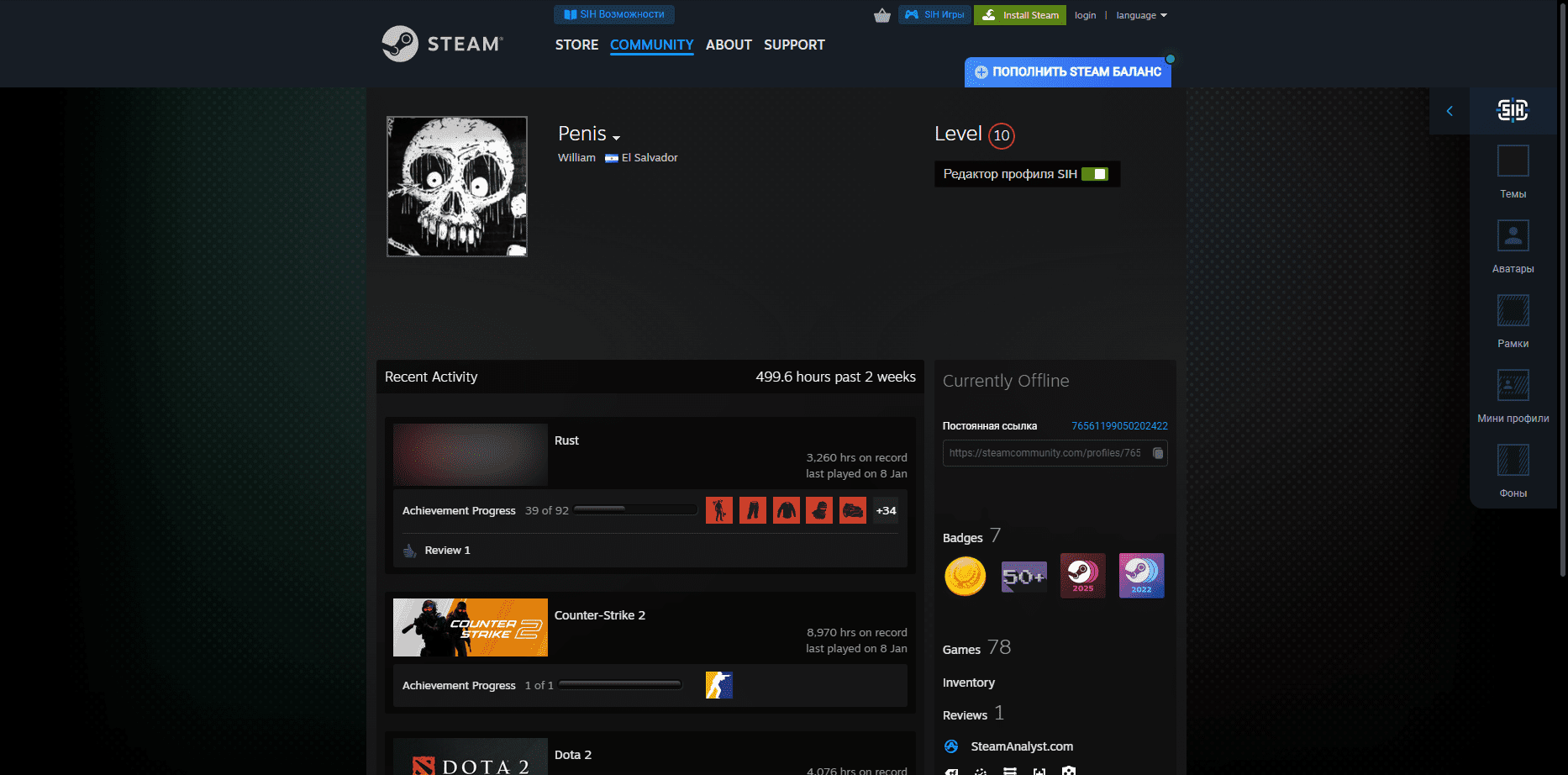The height and width of the screenshot is (775, 1568).
Task: Switch to the COMMUNITY tab
Action: 651,45
